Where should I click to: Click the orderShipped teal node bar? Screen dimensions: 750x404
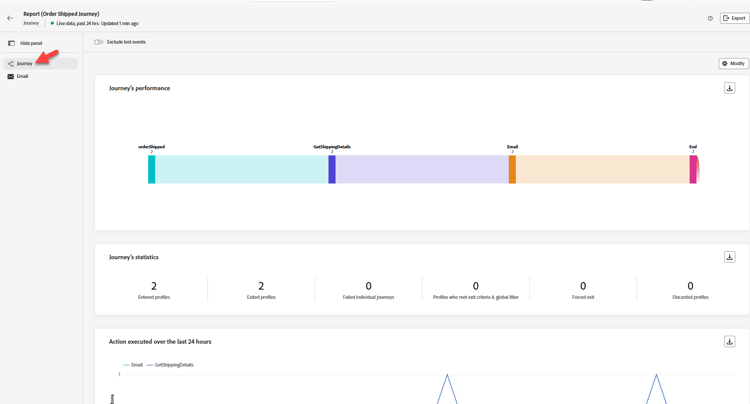point(151,169)
